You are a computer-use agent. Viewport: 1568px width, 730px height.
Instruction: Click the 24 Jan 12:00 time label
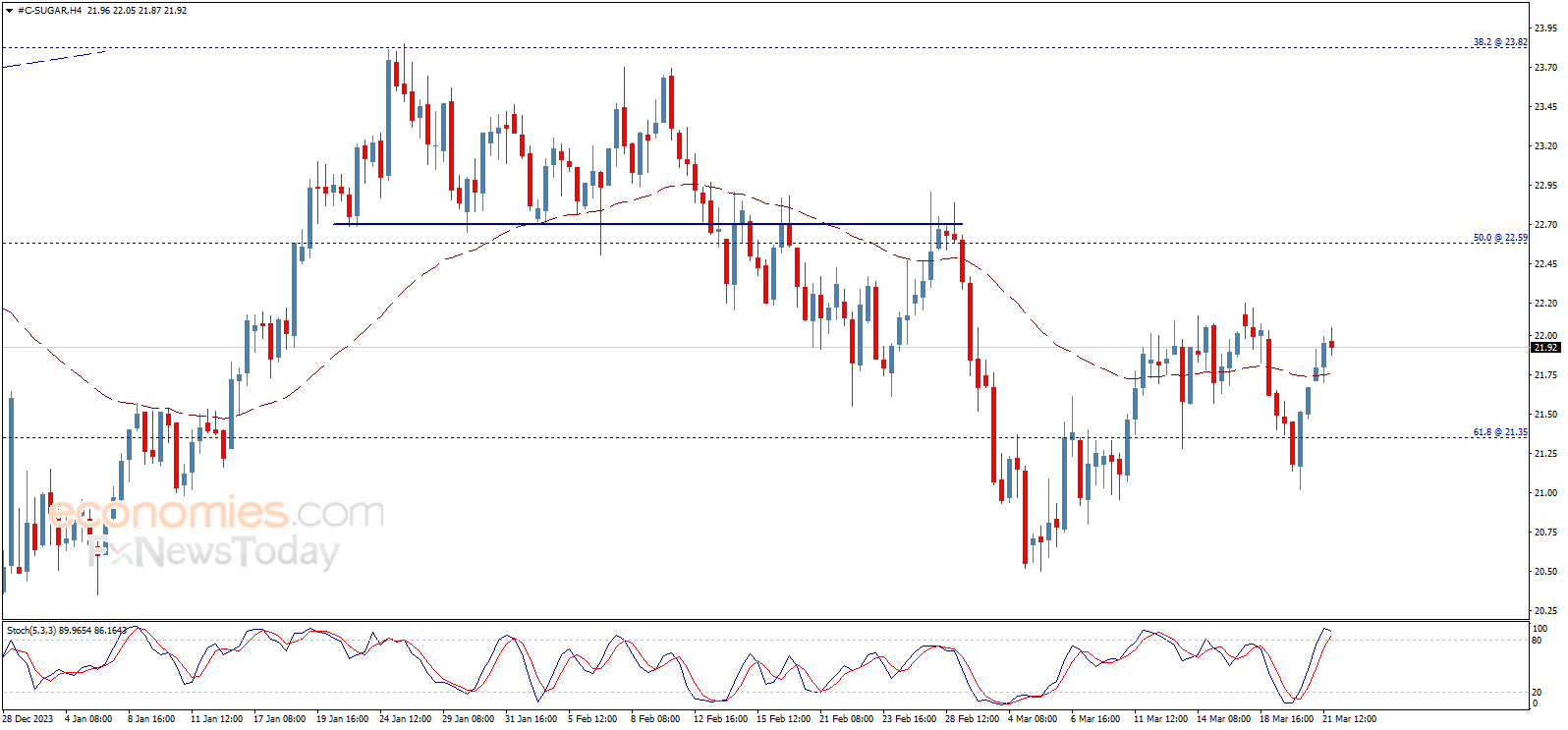405,719
